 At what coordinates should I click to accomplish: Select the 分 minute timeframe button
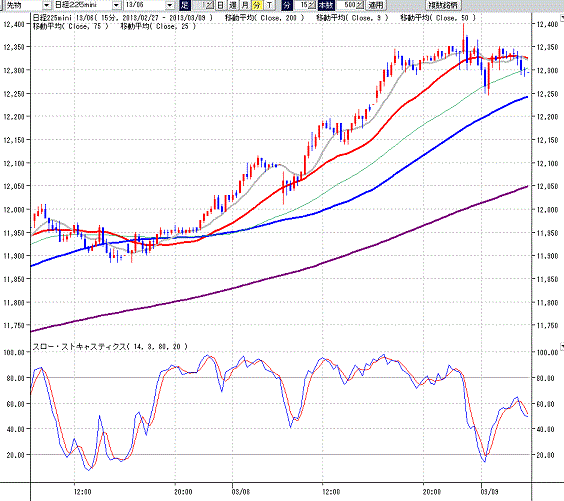[257, 5]
